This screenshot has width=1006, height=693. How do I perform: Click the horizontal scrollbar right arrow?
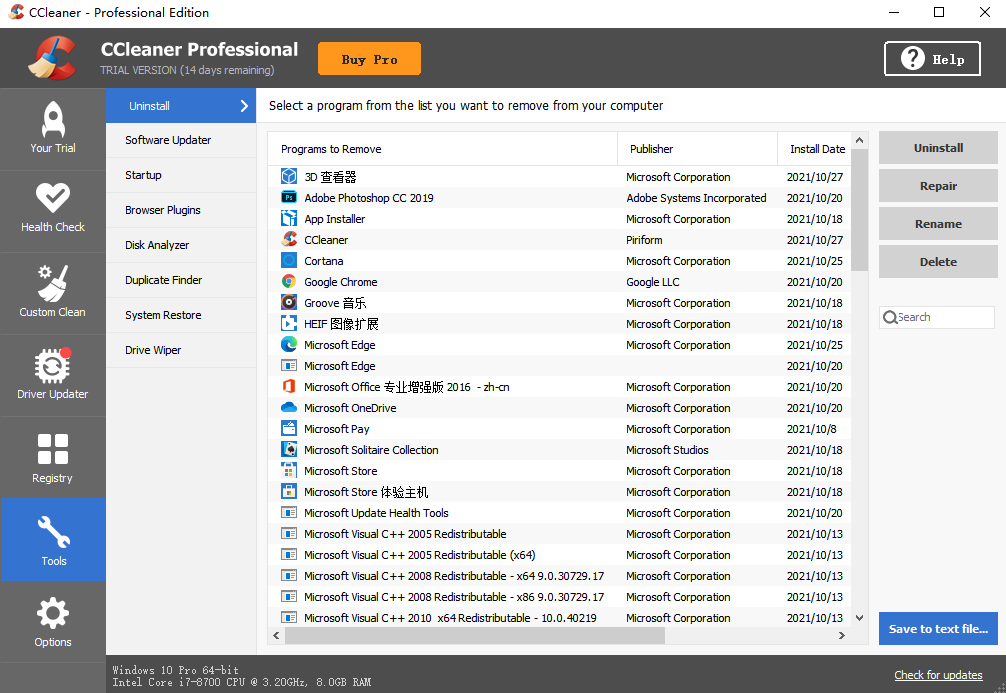click(842, 635)
